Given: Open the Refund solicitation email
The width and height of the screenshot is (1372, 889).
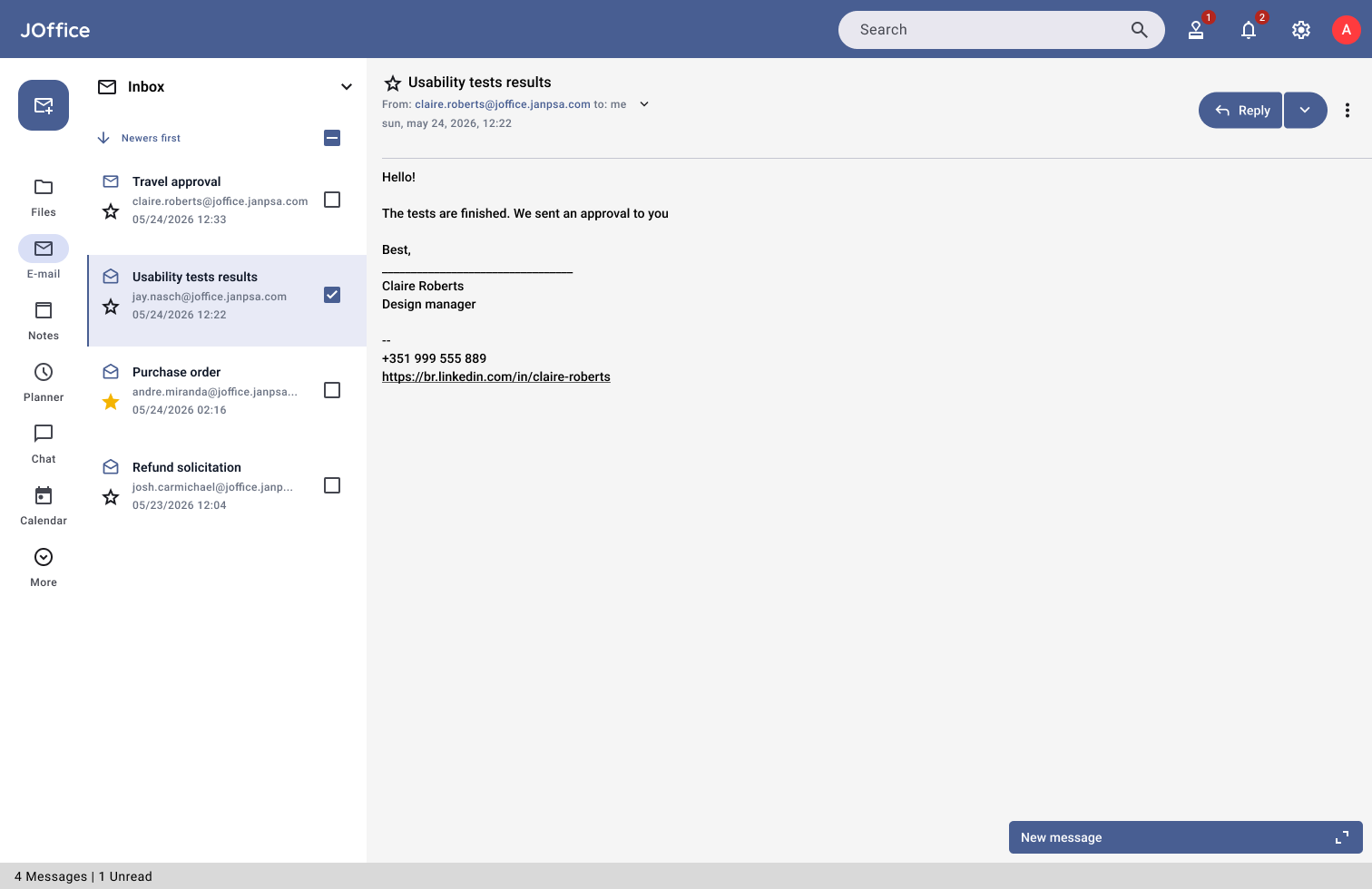Looking at the screenshot, I should 227,485.
